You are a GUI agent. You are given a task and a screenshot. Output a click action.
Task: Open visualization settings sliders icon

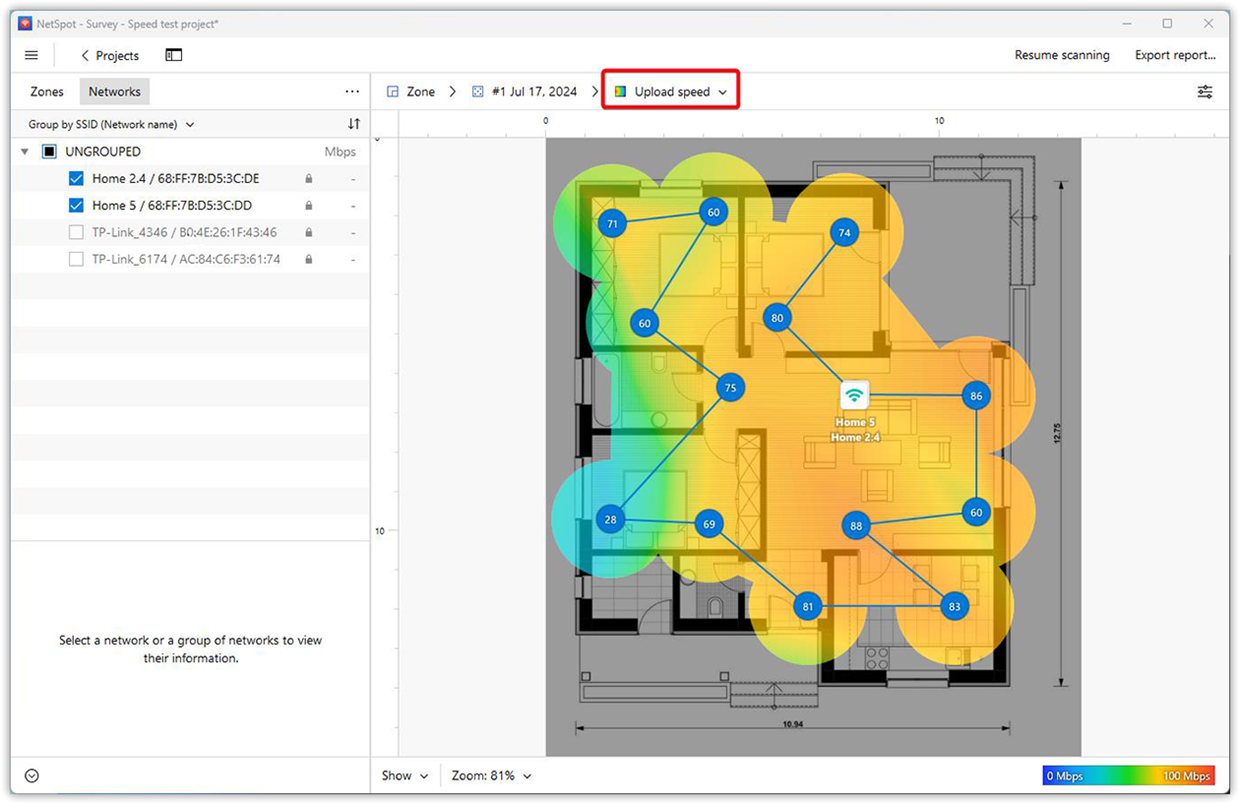tap(1205, 91)
